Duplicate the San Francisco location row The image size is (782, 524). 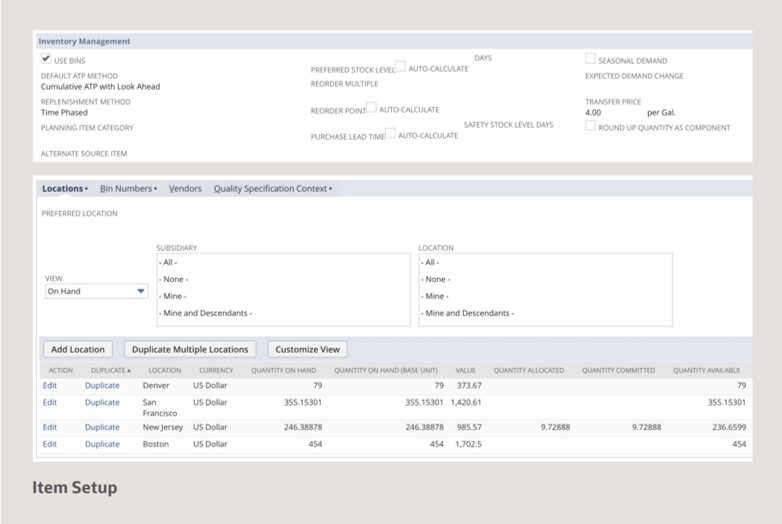(102, 402)
